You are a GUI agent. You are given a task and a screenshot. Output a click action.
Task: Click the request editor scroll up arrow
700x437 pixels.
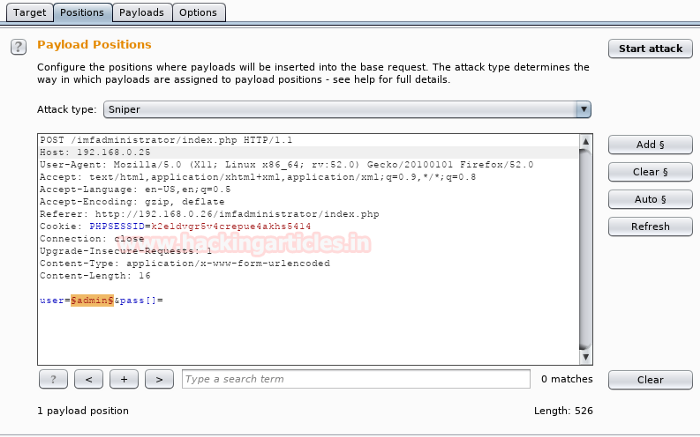coord(585,139)
